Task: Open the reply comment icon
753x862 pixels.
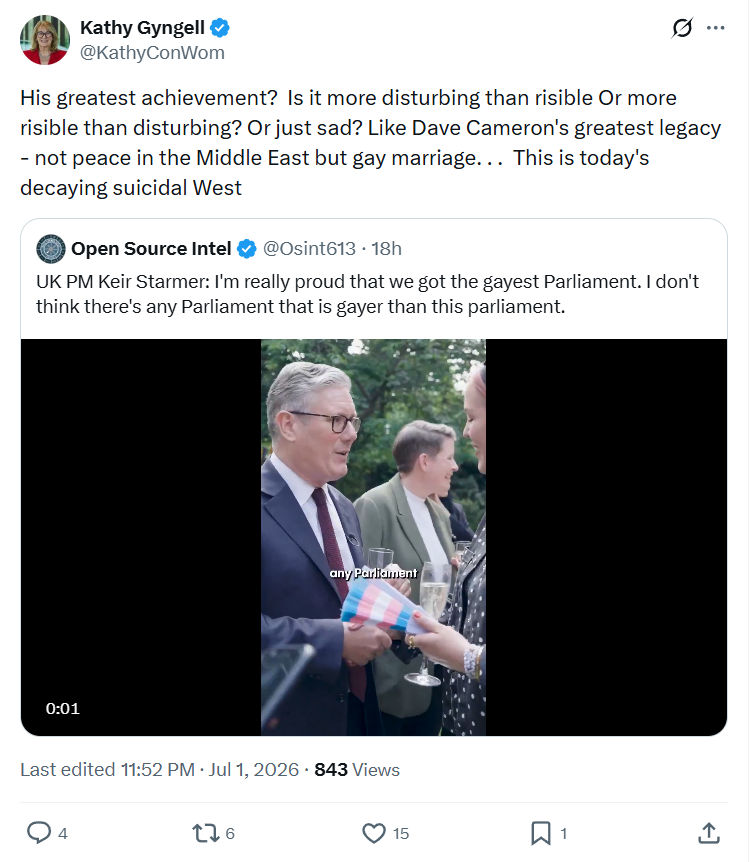Action: point(39,832)
